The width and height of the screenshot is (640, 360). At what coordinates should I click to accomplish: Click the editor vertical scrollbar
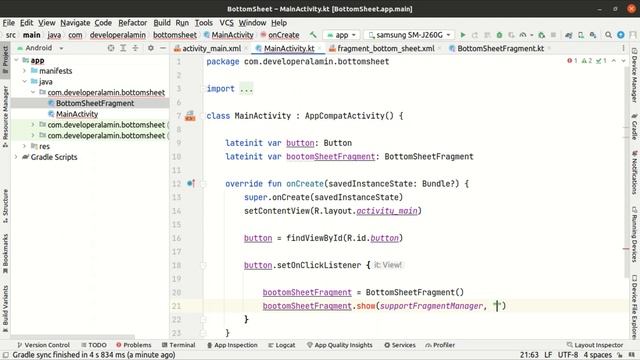click(x=626, y=173)
